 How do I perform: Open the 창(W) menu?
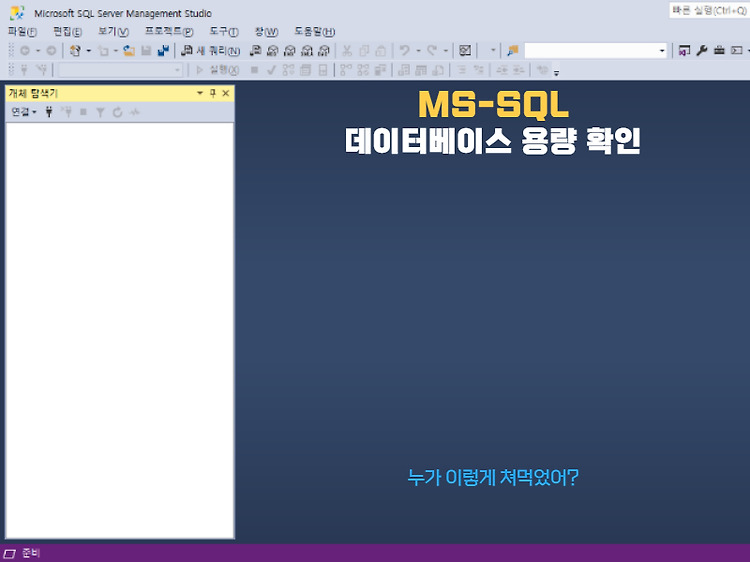266,32
